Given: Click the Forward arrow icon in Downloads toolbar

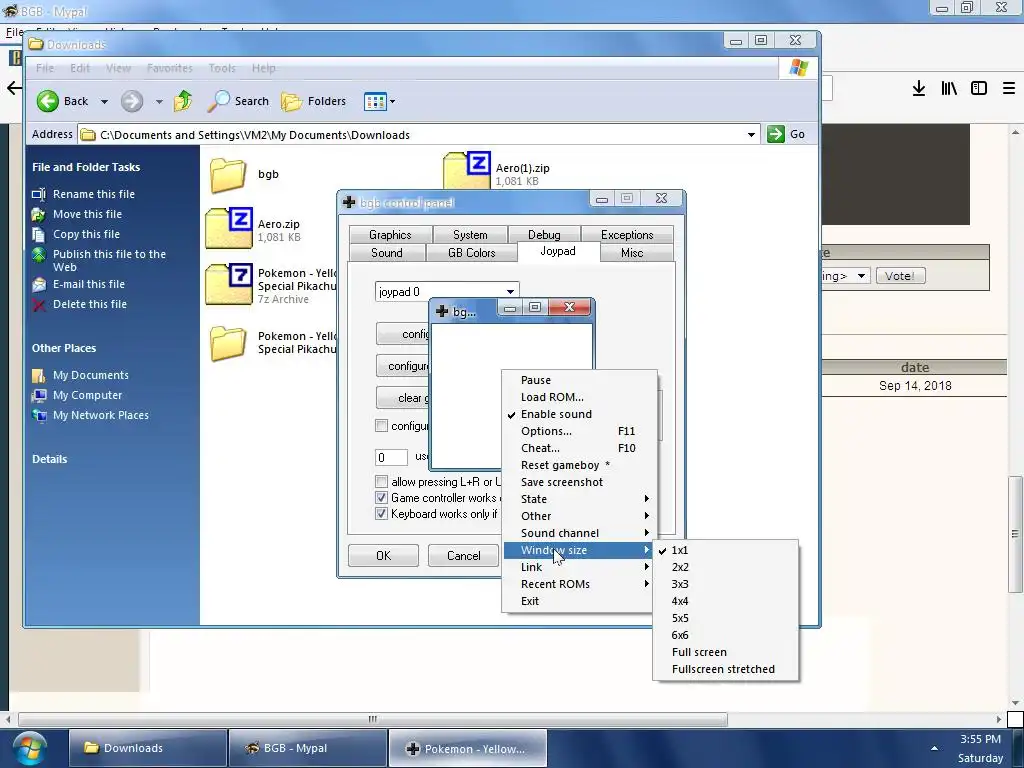Looking at the screenshot, I should (132, 101).
